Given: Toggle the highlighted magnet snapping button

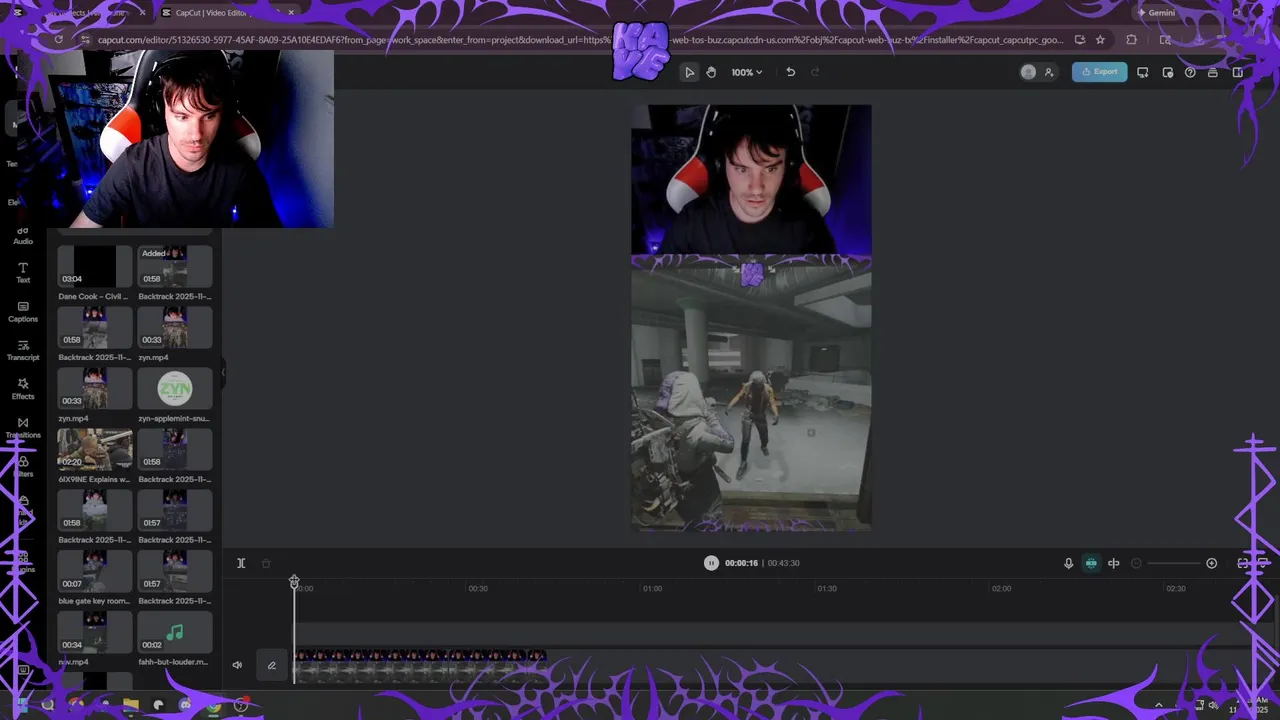Looking at the screenshot, I should 1091,563.
